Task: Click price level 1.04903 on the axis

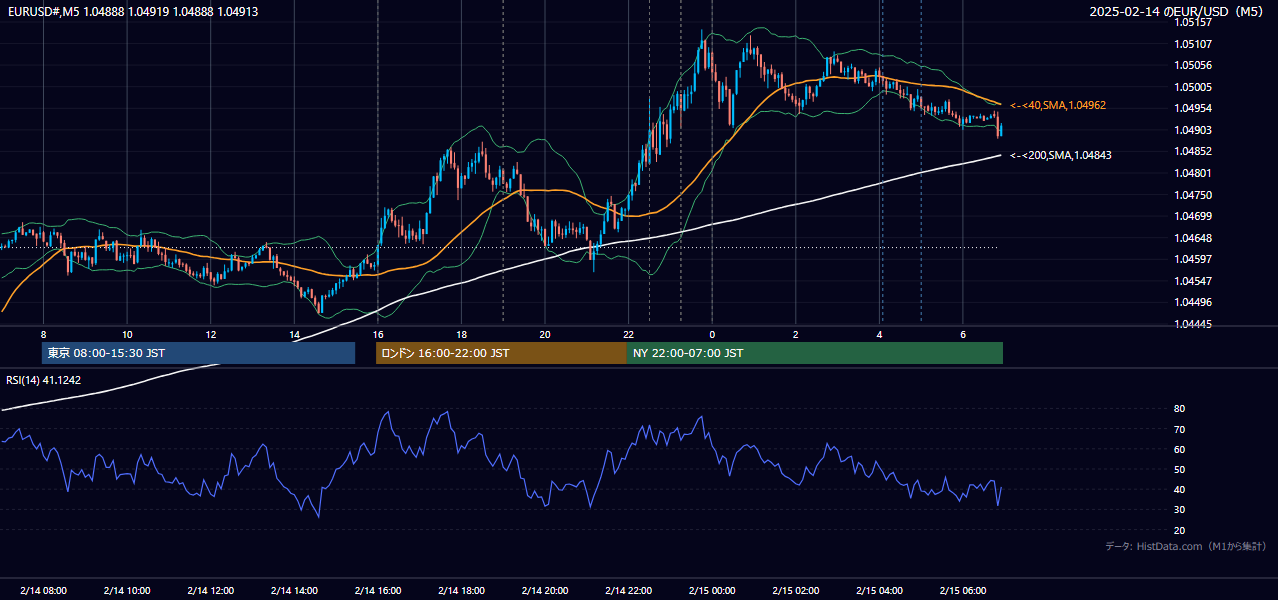Action: [x=1192, y=130]
